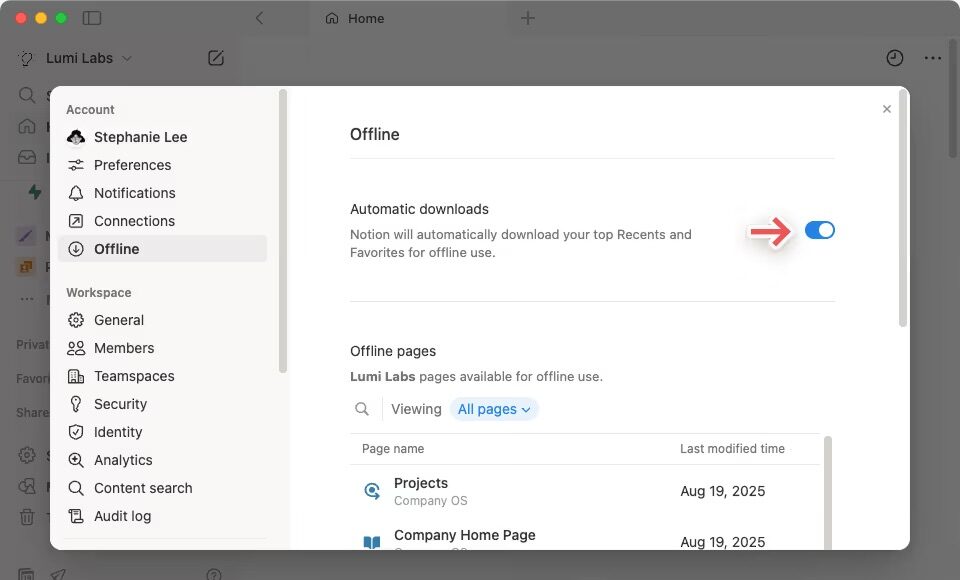Viewport: 960px width, 580px height.
Task: Open Identity settings page
Action: point(162,432)
